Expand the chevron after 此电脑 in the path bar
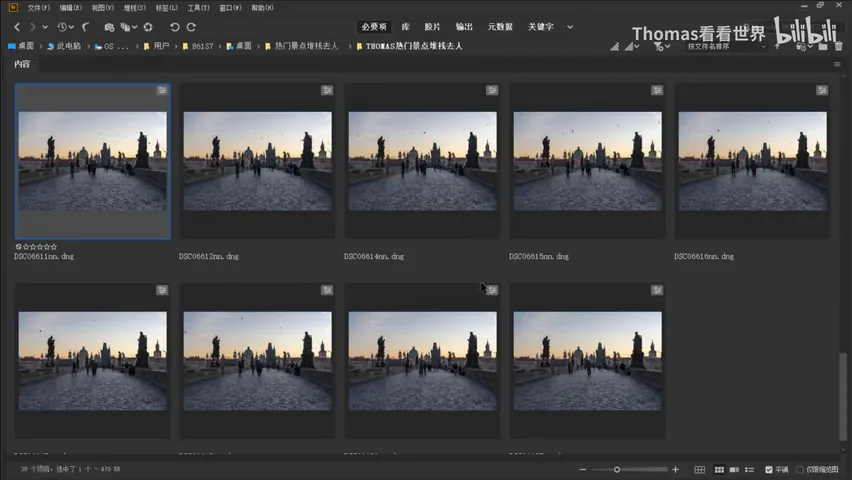852x480 pixels. (88, 46)
